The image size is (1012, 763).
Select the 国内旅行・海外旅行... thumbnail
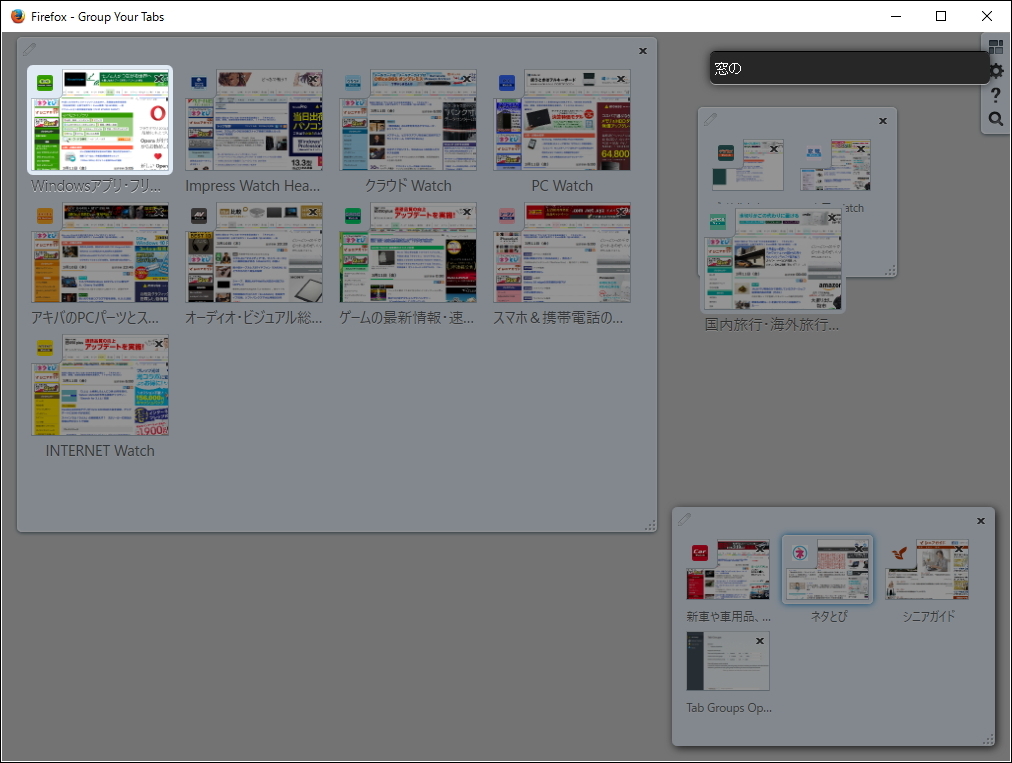[x=773, y=259]
